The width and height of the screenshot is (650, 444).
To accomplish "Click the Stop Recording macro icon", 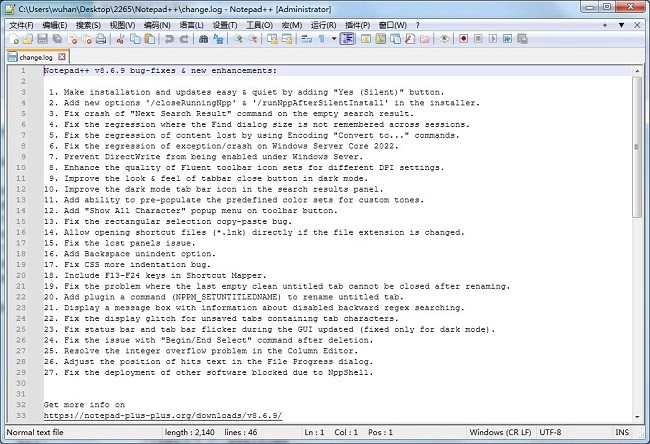I will click(478, 39).
